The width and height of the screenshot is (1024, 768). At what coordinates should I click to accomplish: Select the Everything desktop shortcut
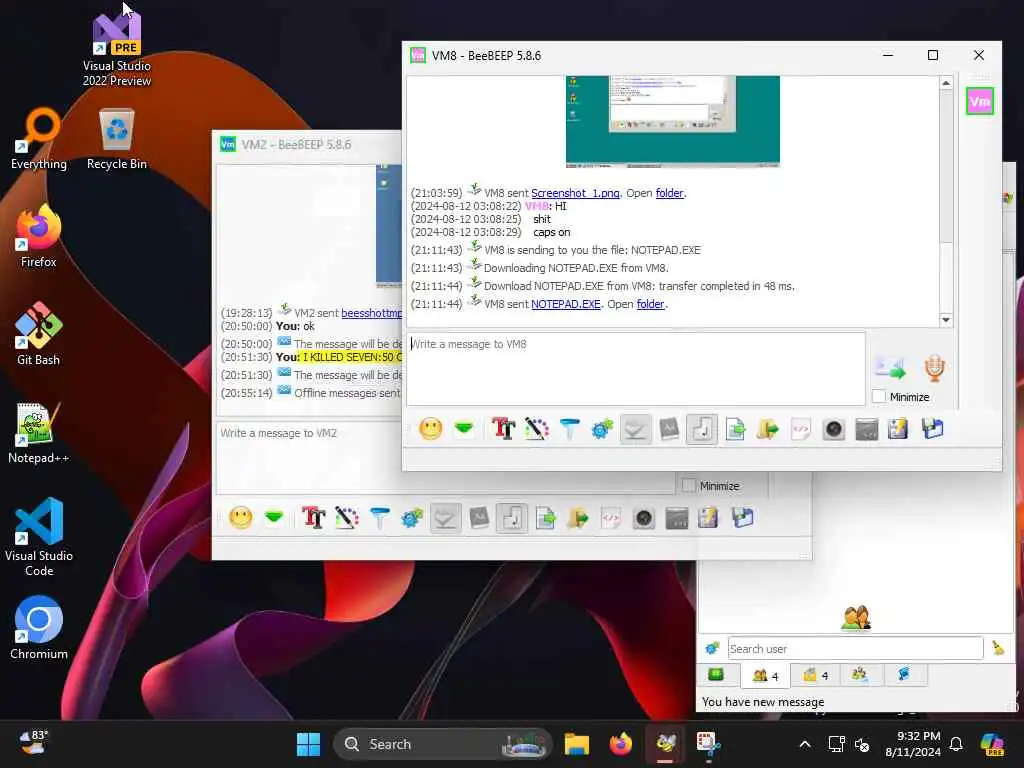coord(39,138)
